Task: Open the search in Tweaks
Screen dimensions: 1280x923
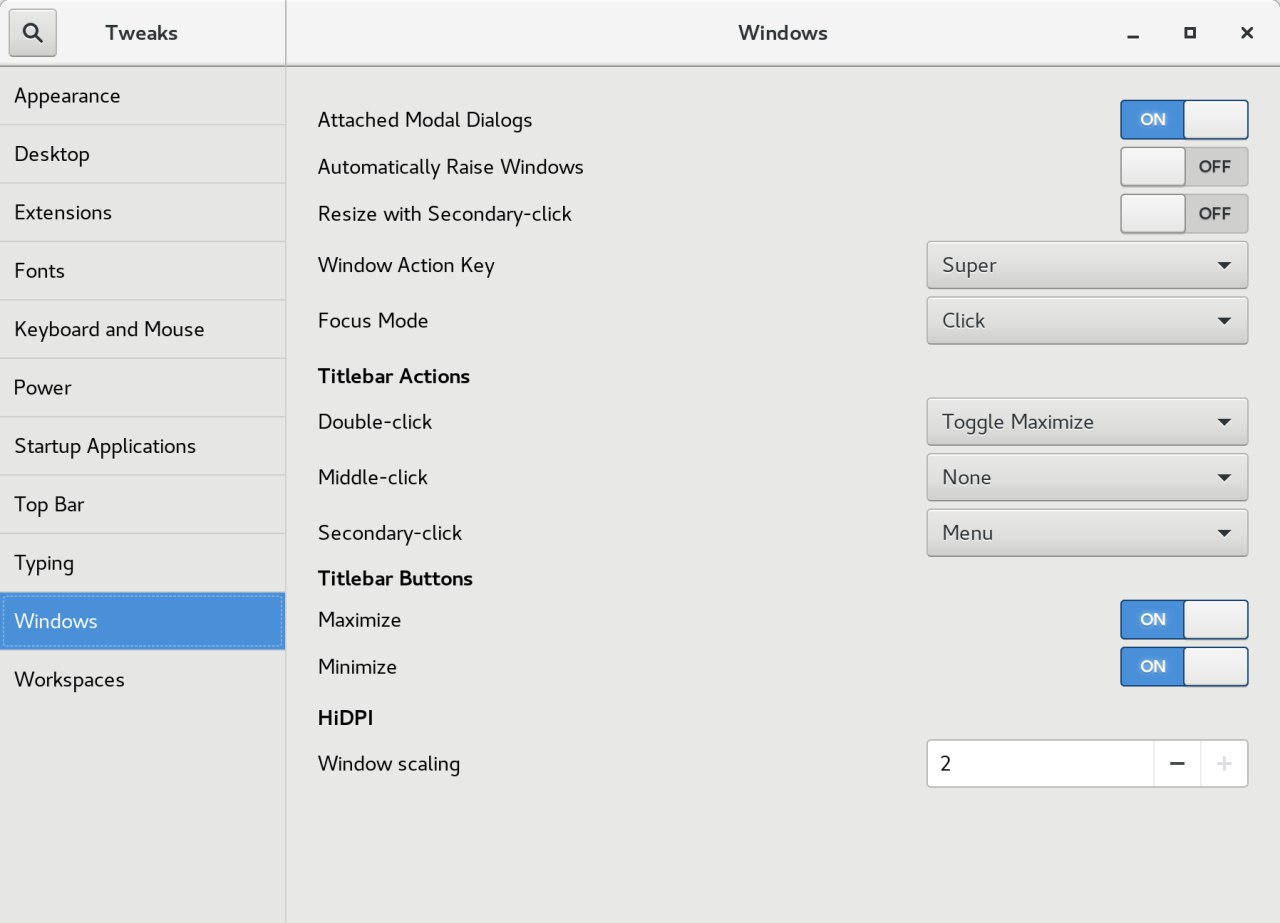Action: (33, 33)
